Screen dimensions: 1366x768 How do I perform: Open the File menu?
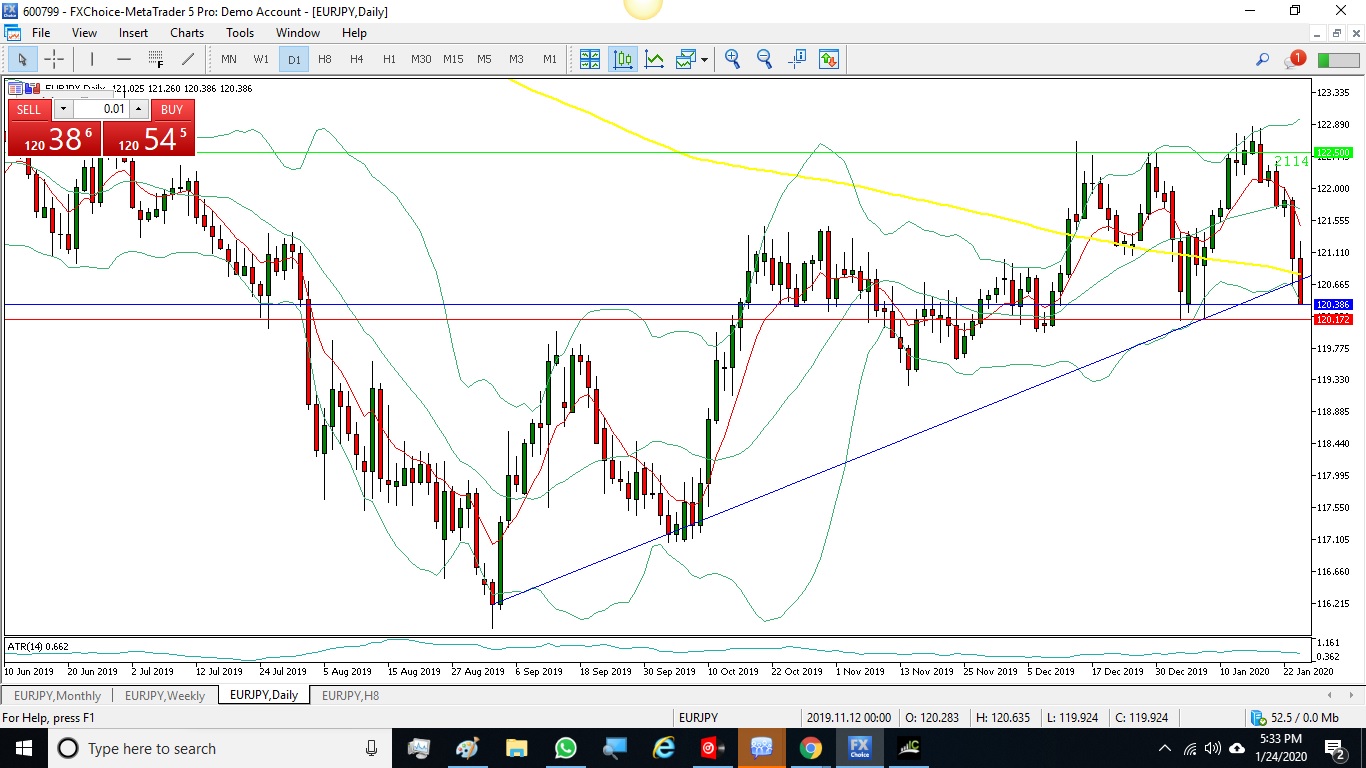41,33
